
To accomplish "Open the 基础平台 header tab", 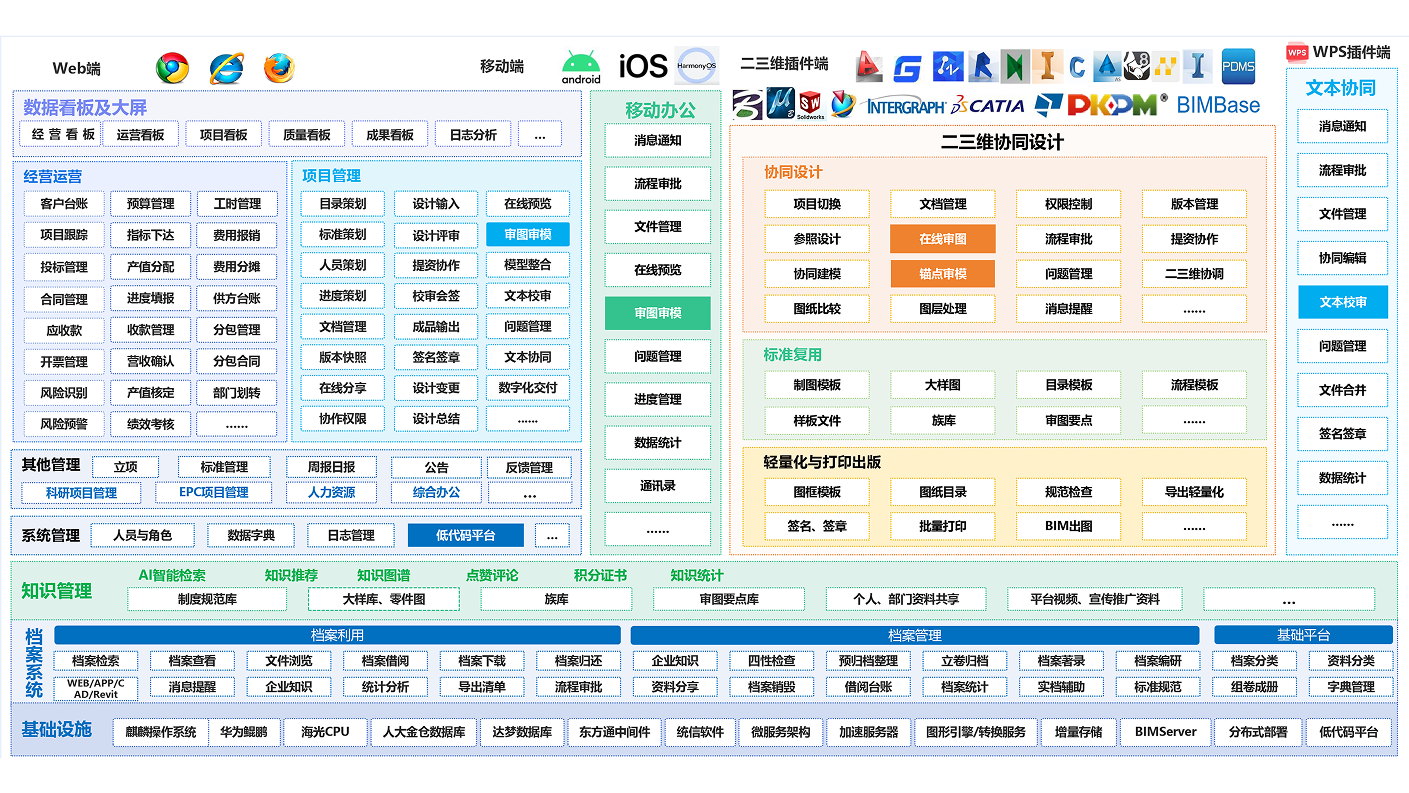I will tap(1303, 635).
